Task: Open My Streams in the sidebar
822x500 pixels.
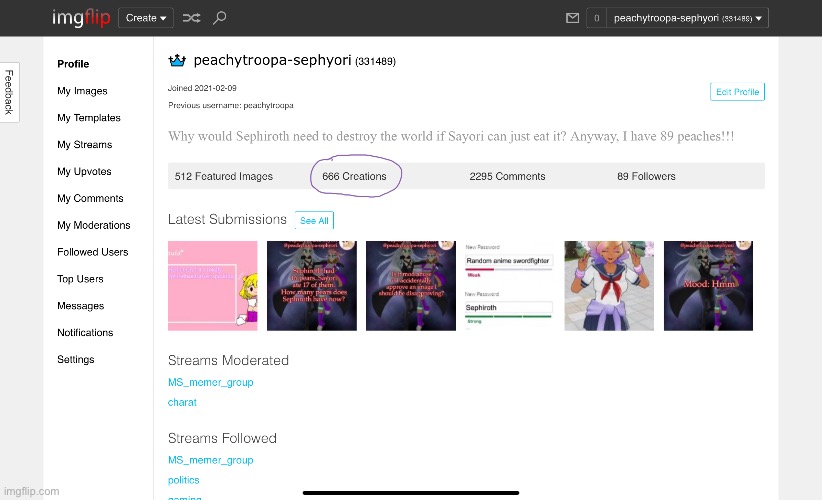Action: coord(84,144)
